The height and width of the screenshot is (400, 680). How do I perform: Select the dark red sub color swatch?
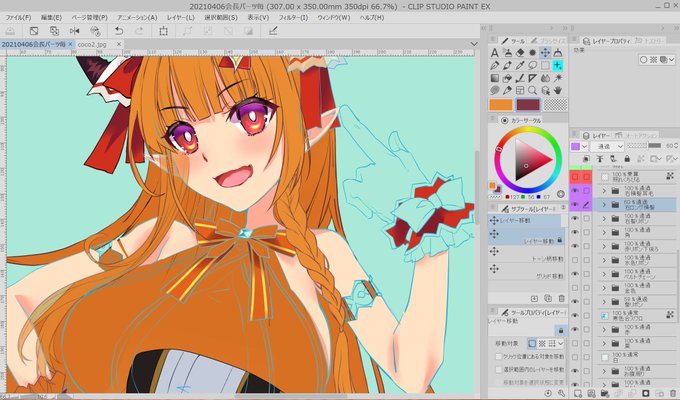tap(528, 105)
